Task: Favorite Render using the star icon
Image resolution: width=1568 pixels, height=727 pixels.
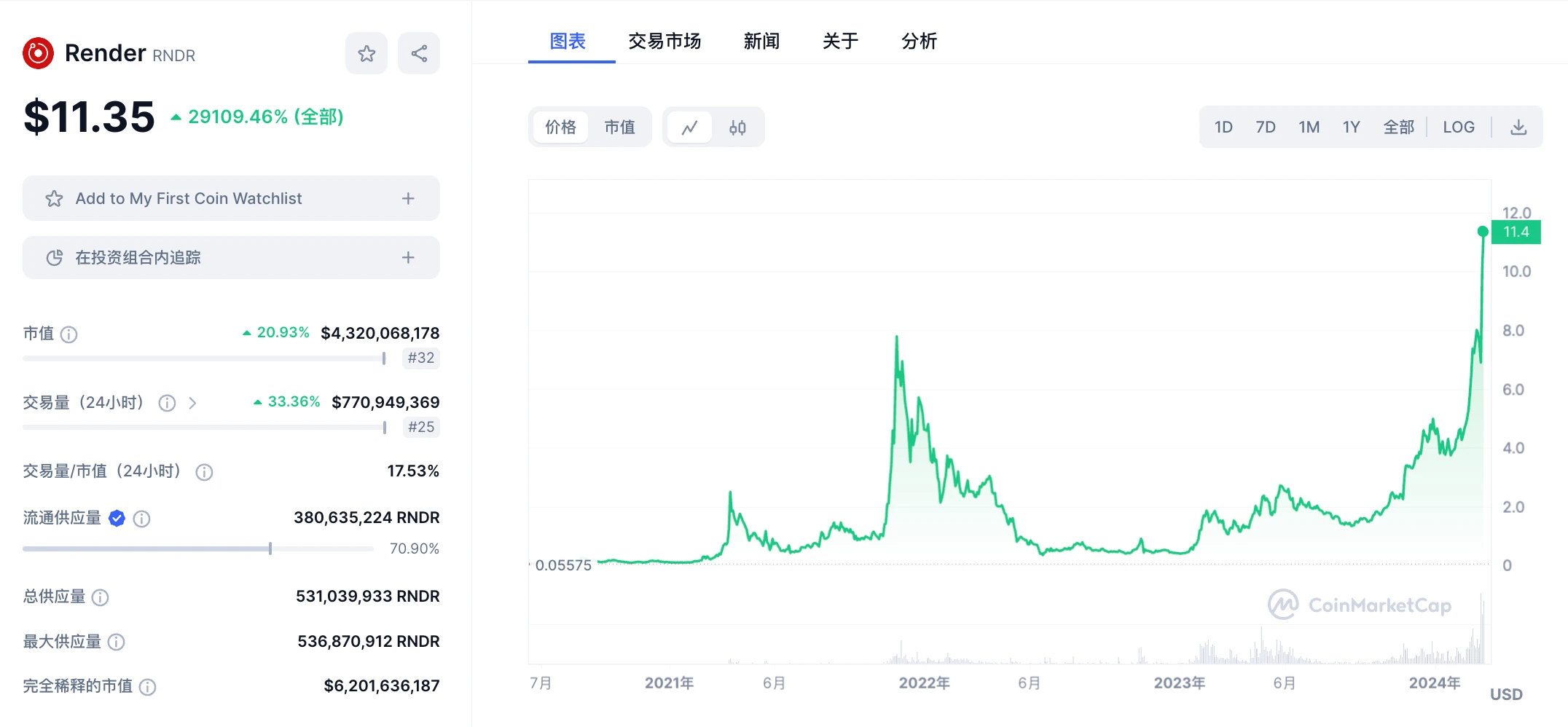Action: pyautogui.click(x=366, y=52)
